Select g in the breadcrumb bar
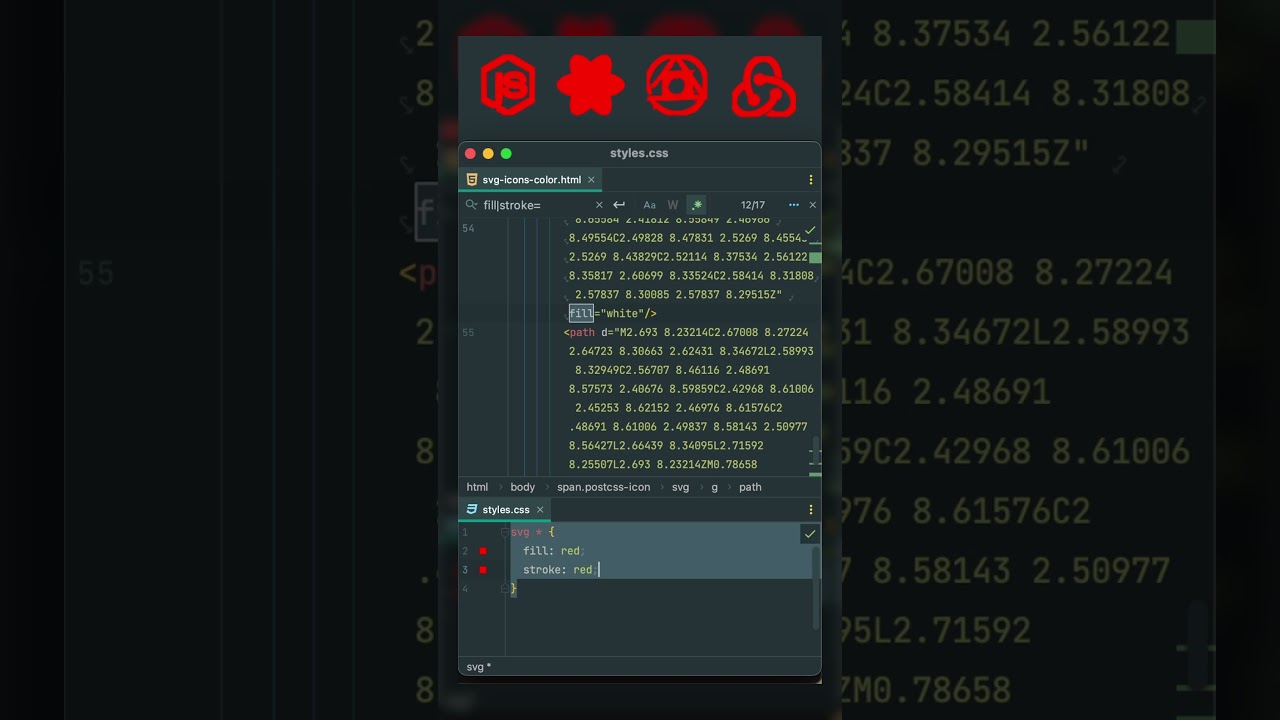Screen dimensions: 1280x720 (714, 487)
